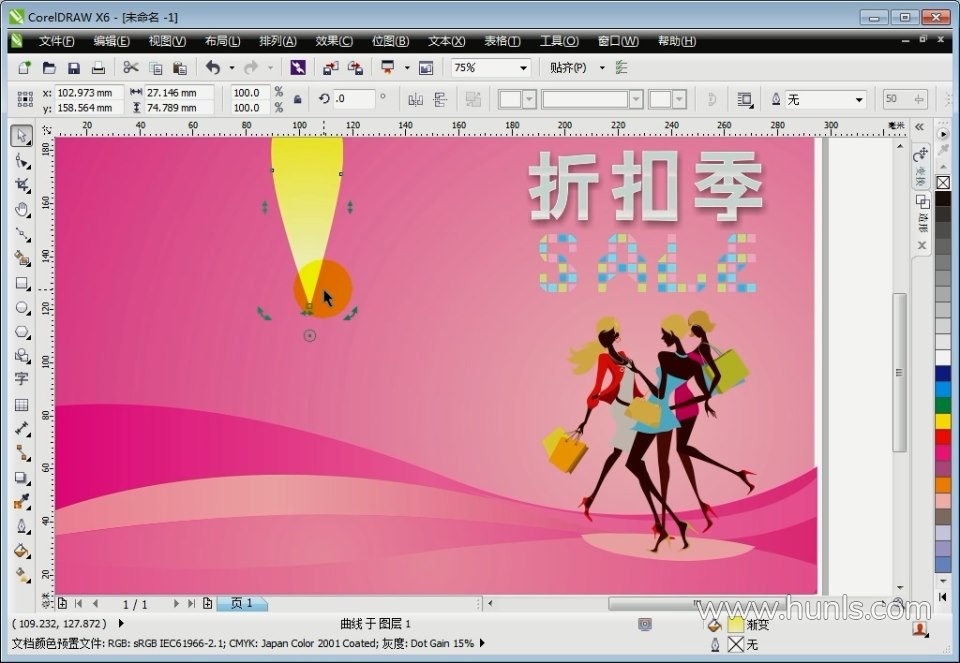Select the Table tool
Viewport: 960px width, 663px height.
pyautogui.click(x=21, y=405)
